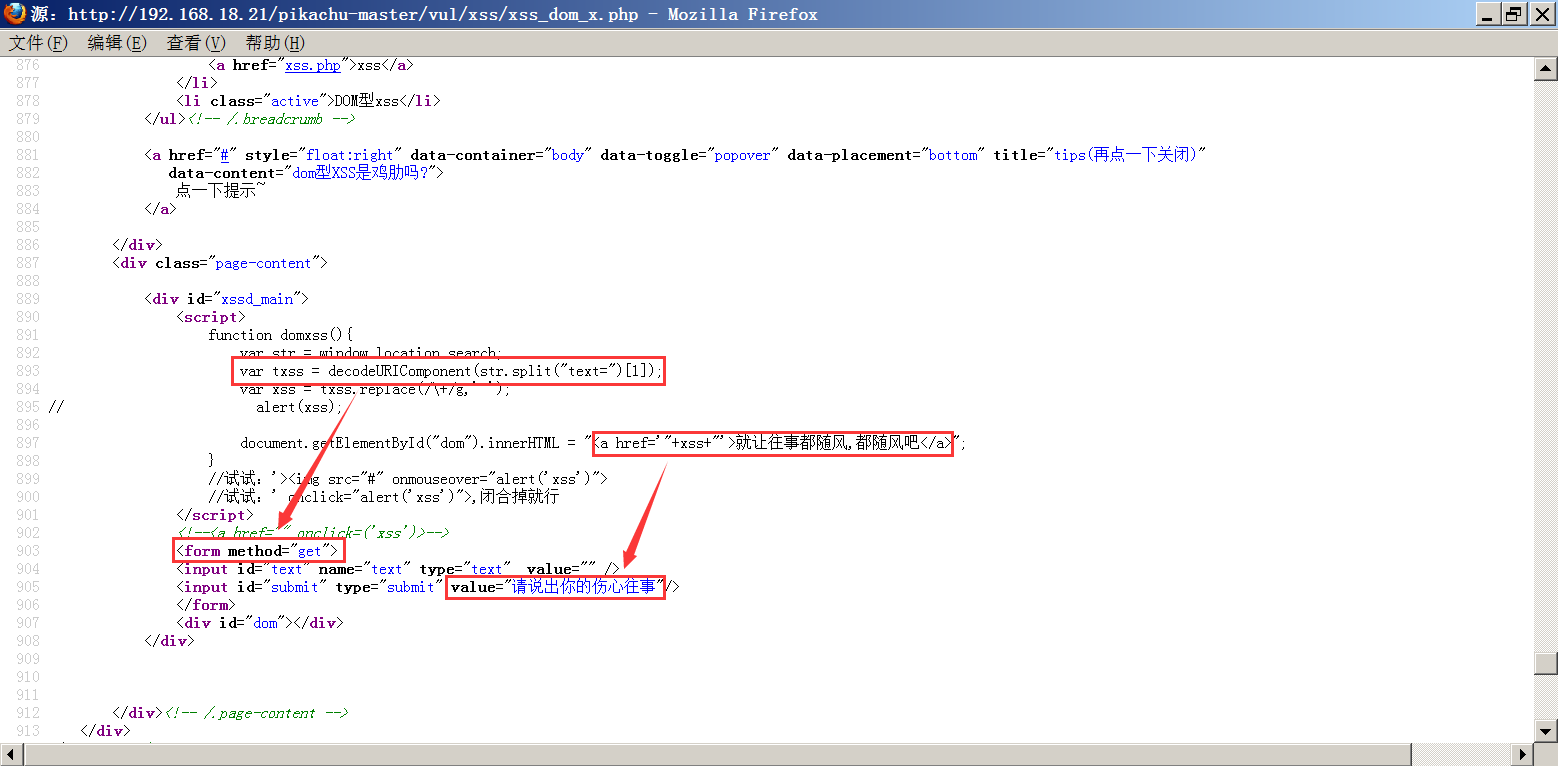Click the class value "page-content" on line 887
1558x766 pixels.
click(x=264, y=263)
